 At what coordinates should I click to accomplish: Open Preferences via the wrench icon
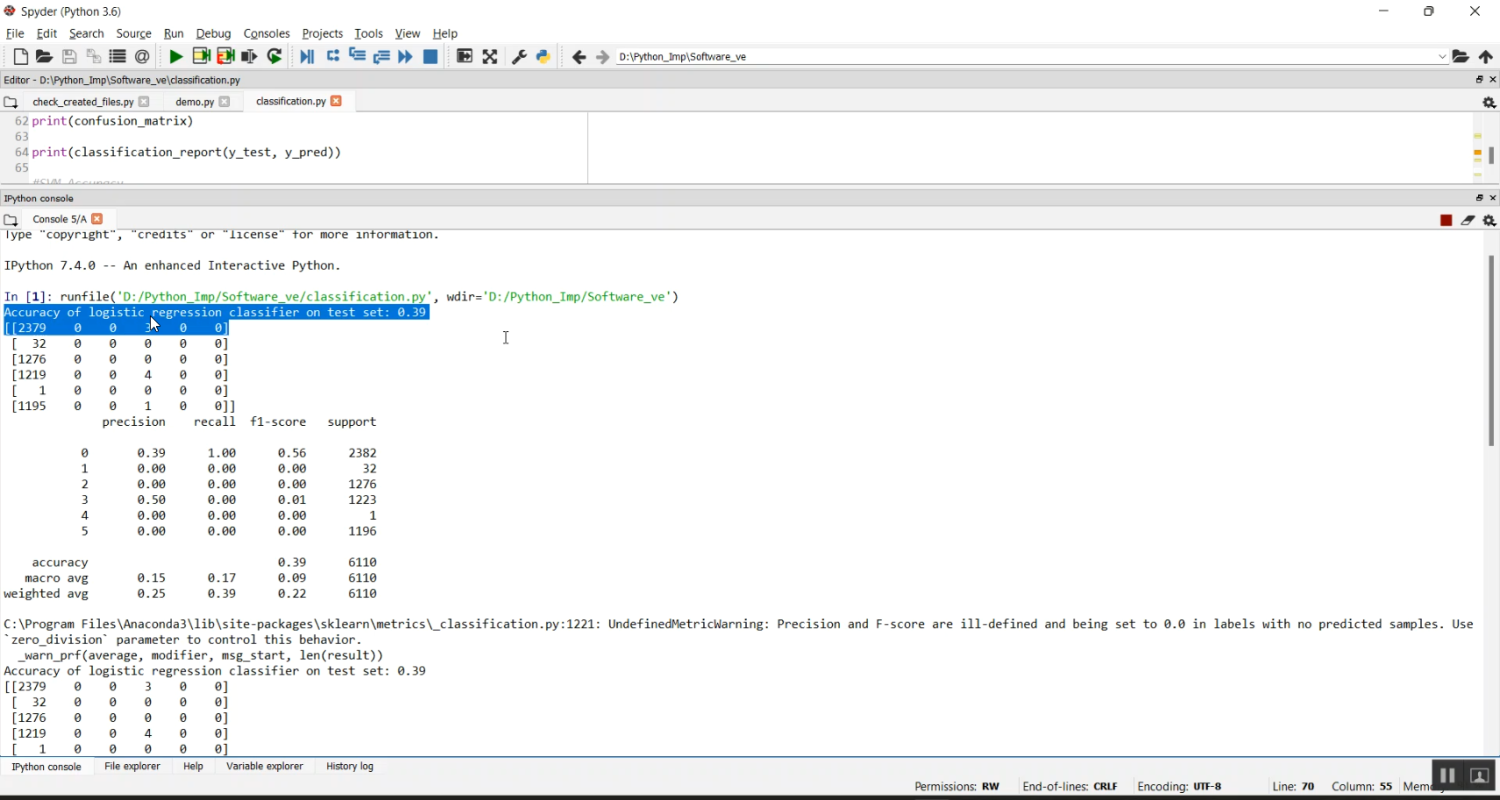[519, 57]
